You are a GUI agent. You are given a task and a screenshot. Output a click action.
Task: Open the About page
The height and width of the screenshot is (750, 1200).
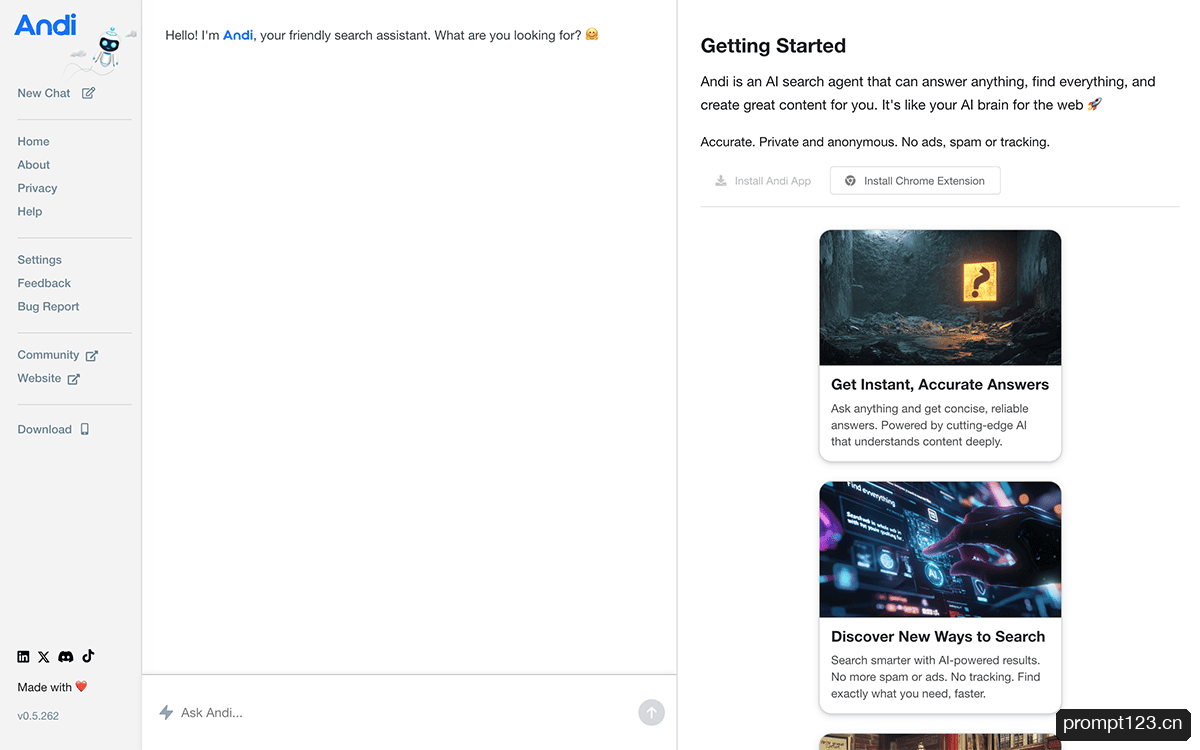[x=33, y=165]
